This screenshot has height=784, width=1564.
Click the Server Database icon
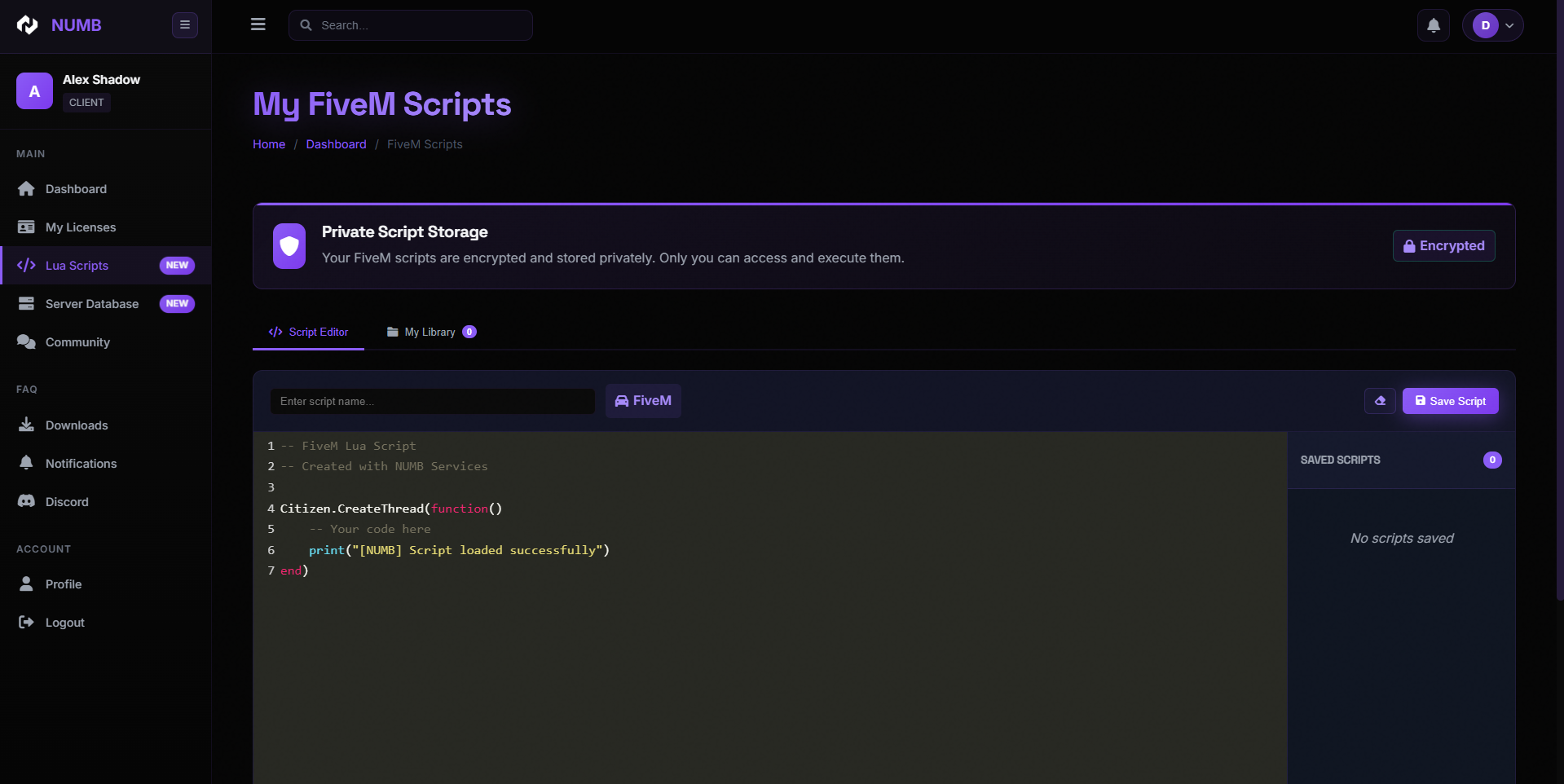tap(26, 304)
